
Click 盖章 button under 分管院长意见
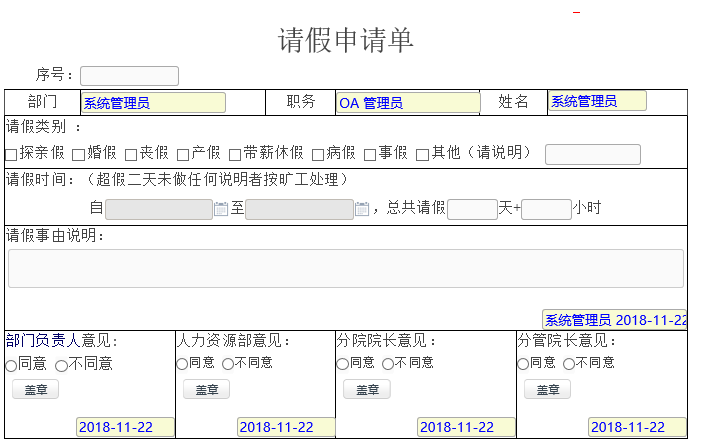pos(547,390)
